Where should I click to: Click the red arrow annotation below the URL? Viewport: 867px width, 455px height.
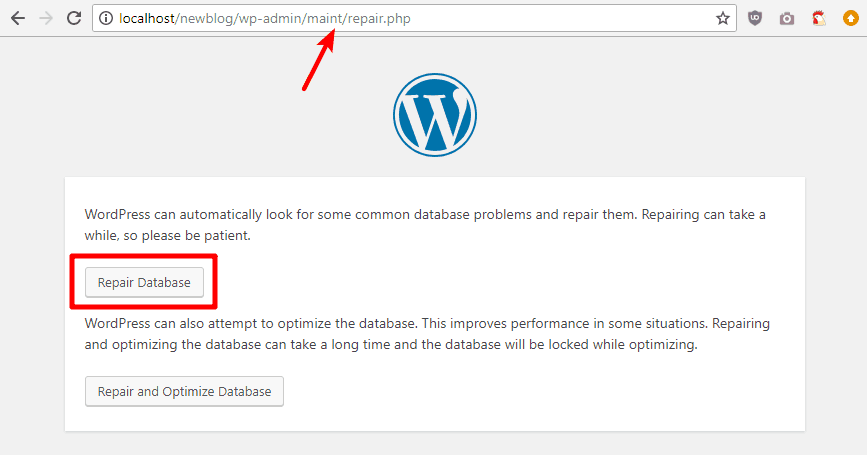coord(319,60)
